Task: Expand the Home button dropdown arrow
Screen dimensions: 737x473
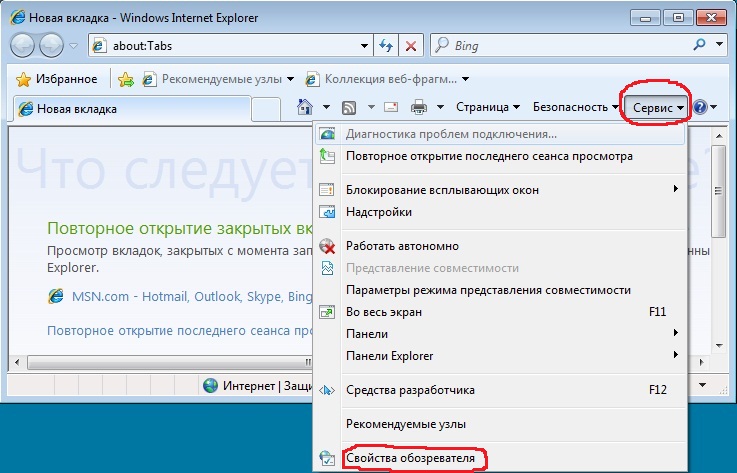Action: [326, 107]
